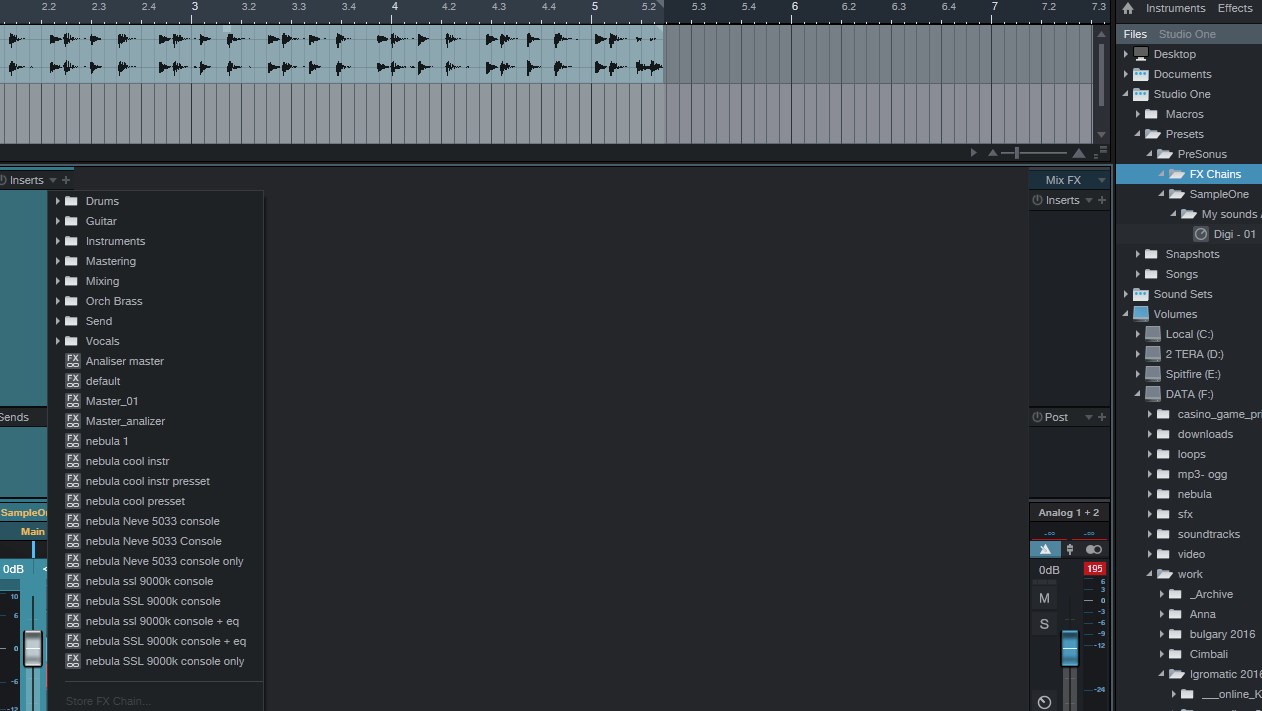Switch to the Effects browser tab
The width and height of the screenshot is (1262, 711).
(x=1234, y=8)
